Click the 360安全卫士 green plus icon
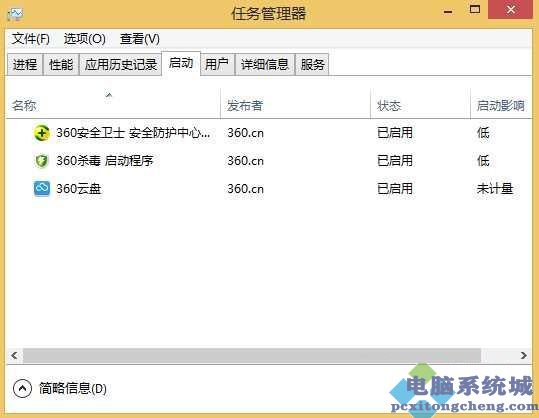 click(42, 133)
